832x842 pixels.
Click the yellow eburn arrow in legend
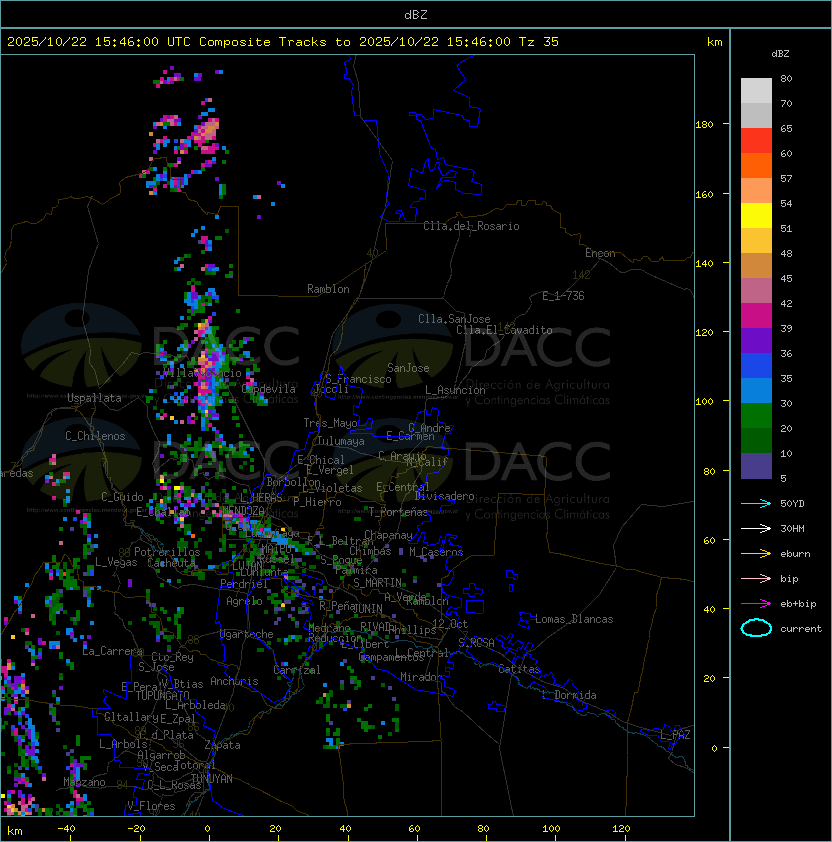point(756,554)
